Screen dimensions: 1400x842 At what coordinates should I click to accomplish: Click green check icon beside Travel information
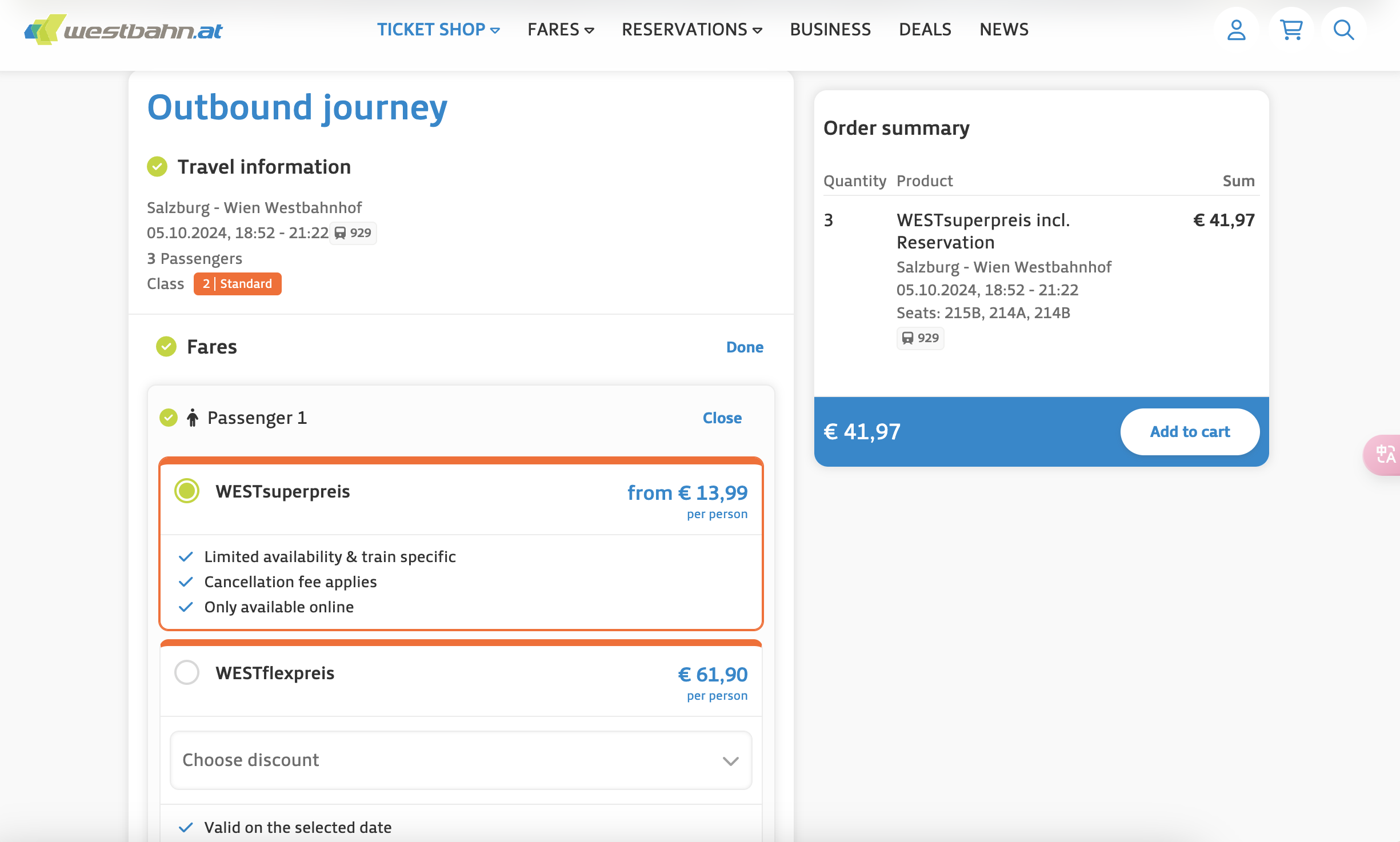click(x=157, y=167)
